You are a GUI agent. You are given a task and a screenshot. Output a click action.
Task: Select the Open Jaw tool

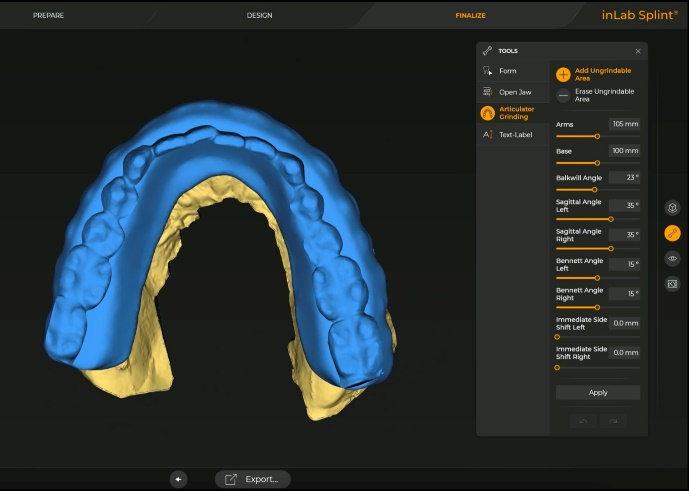click(513, 92)
